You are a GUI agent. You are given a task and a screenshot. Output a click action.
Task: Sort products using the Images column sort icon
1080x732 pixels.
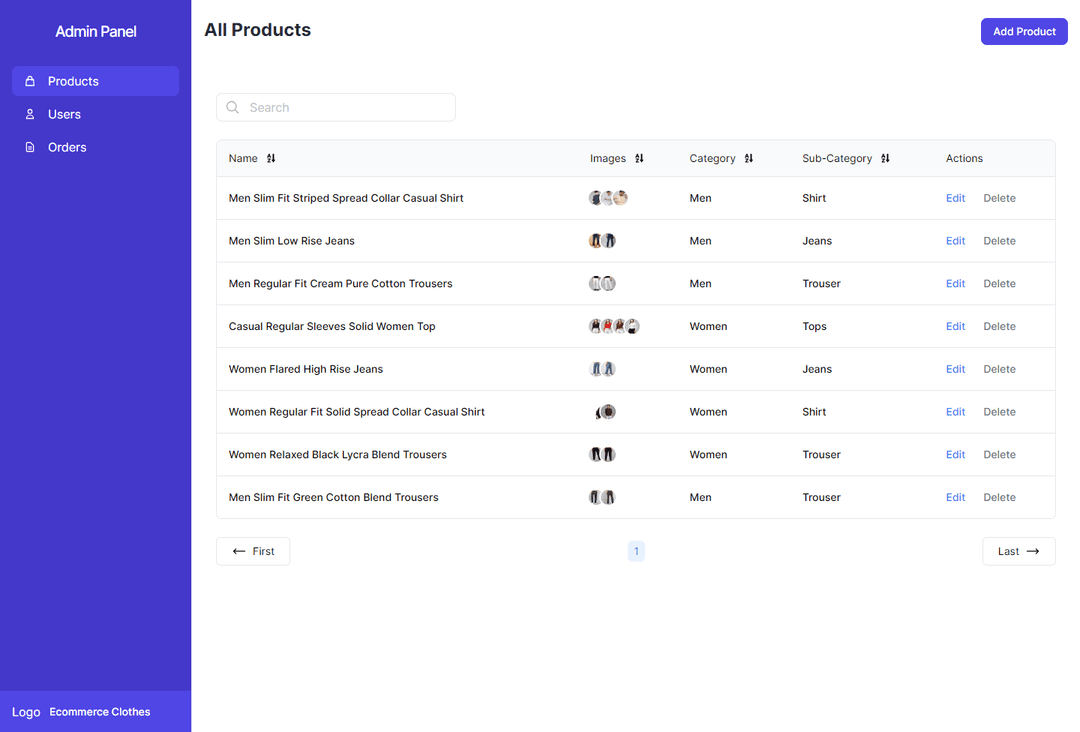[639, 158]
